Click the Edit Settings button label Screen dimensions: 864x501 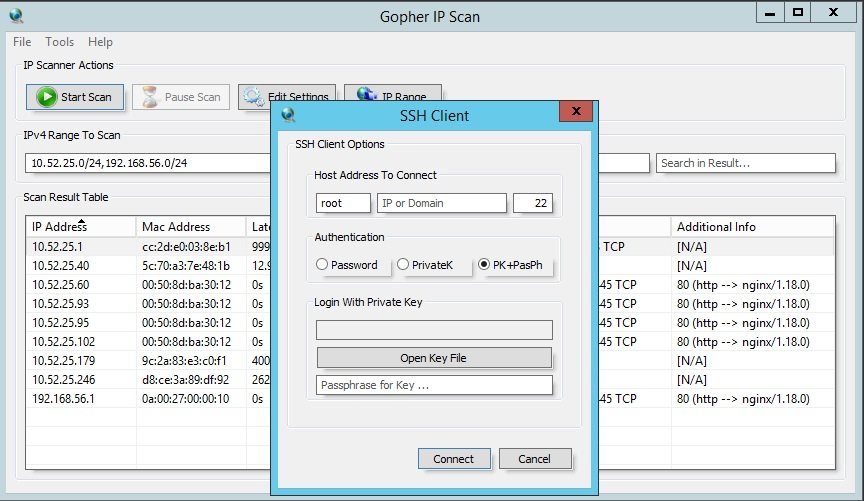298,96
